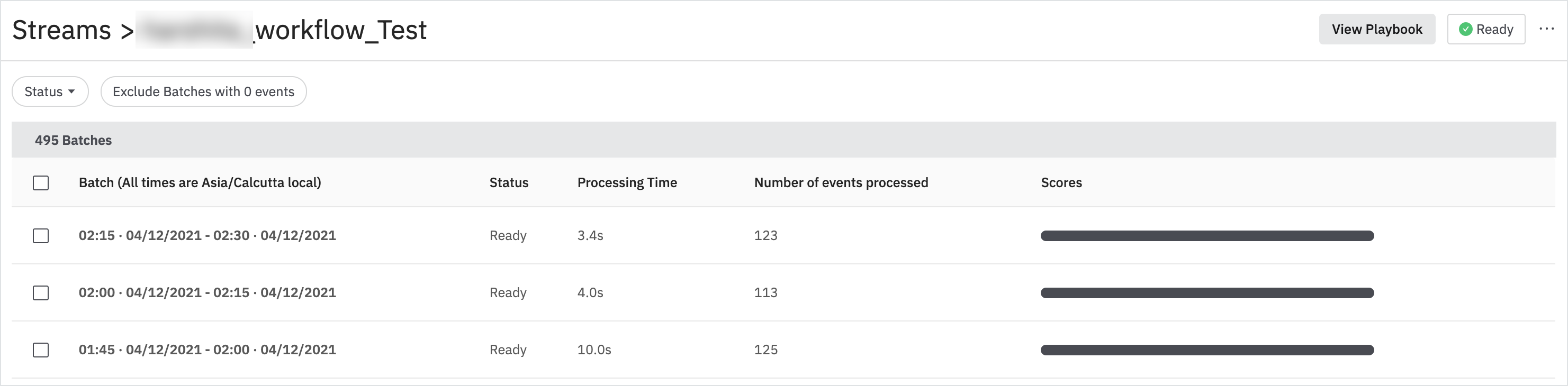The width and height of the screenshot is (1568, 386).
Task: Open the 02:15 - 02:30 batch entry
Action: (x=207, y=236)
